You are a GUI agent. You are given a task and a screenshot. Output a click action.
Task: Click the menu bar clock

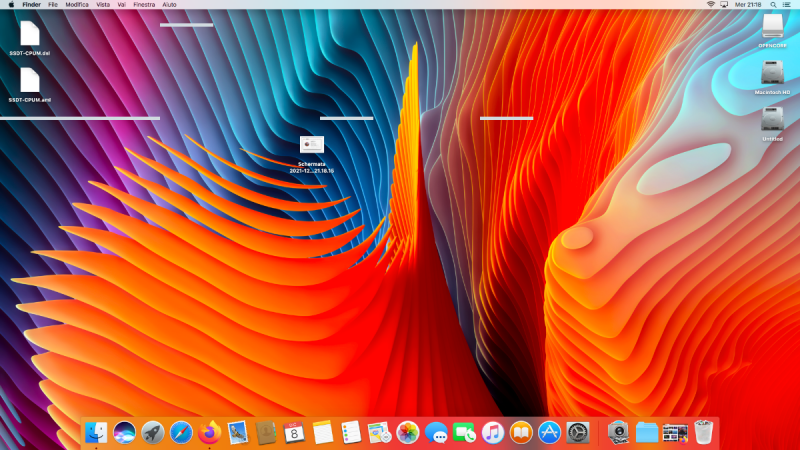[x=748, y=5]
